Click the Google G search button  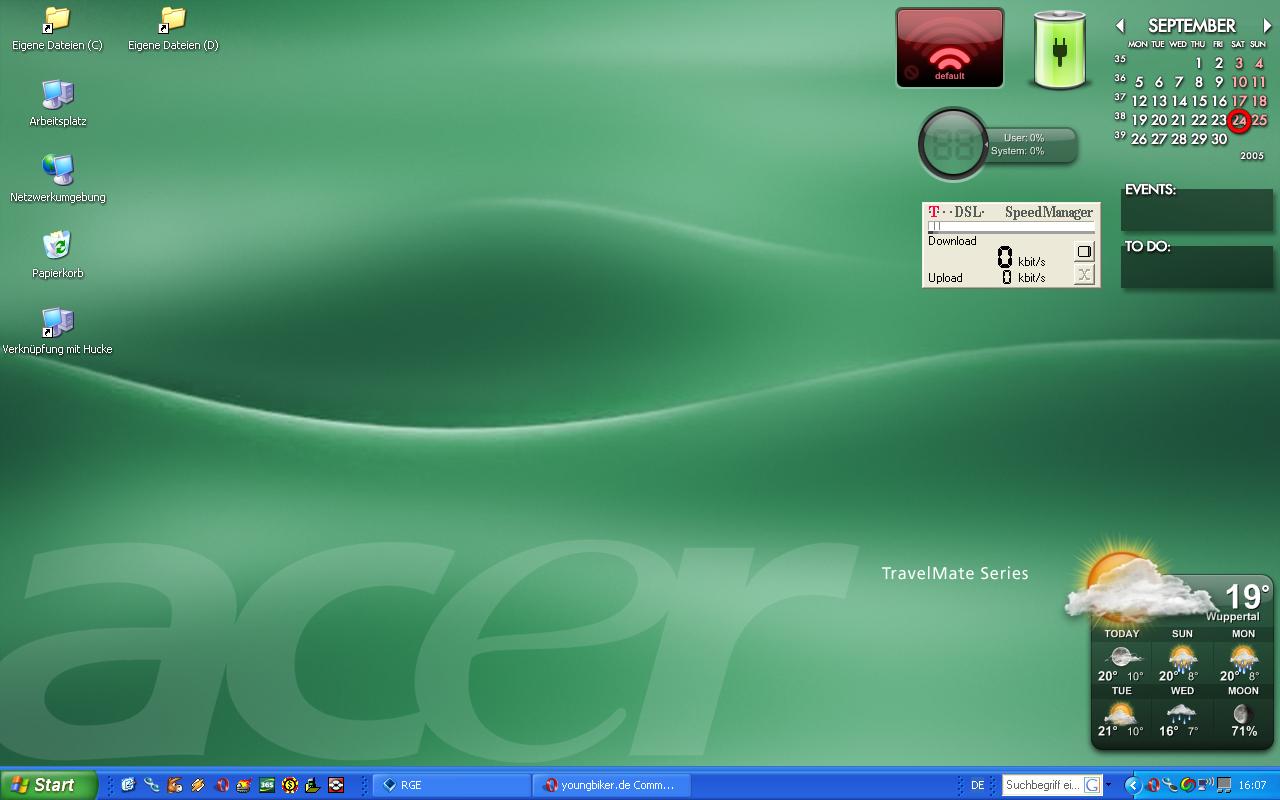1092,785
